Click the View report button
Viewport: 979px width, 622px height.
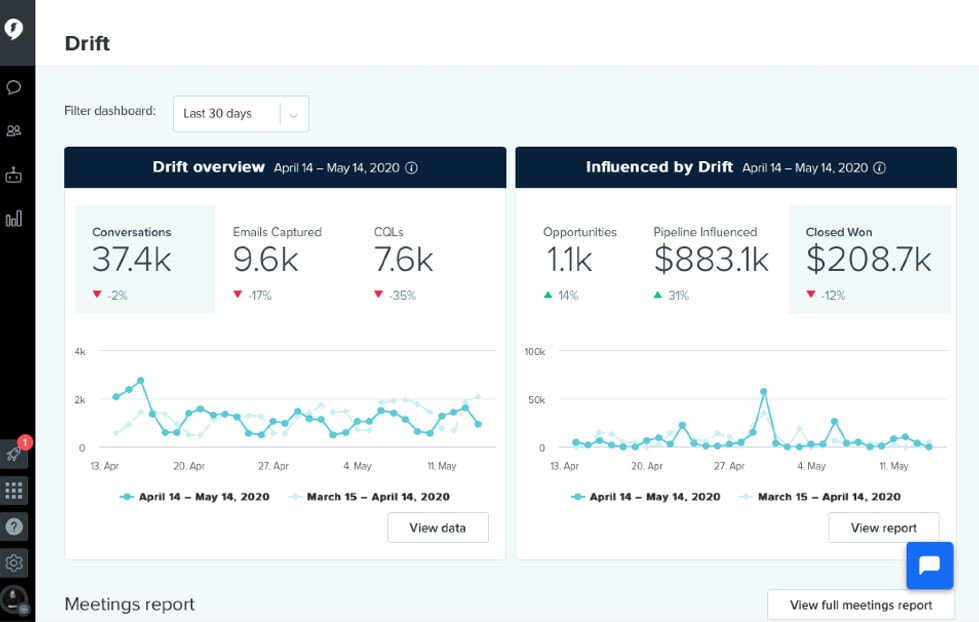[883, 528]
